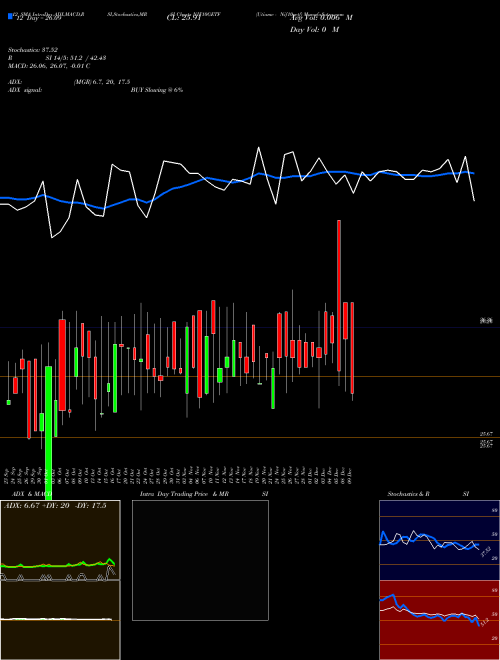
Task: Select the 'Avg Vol: 0.006 M' value
Action: pos(321,18)
